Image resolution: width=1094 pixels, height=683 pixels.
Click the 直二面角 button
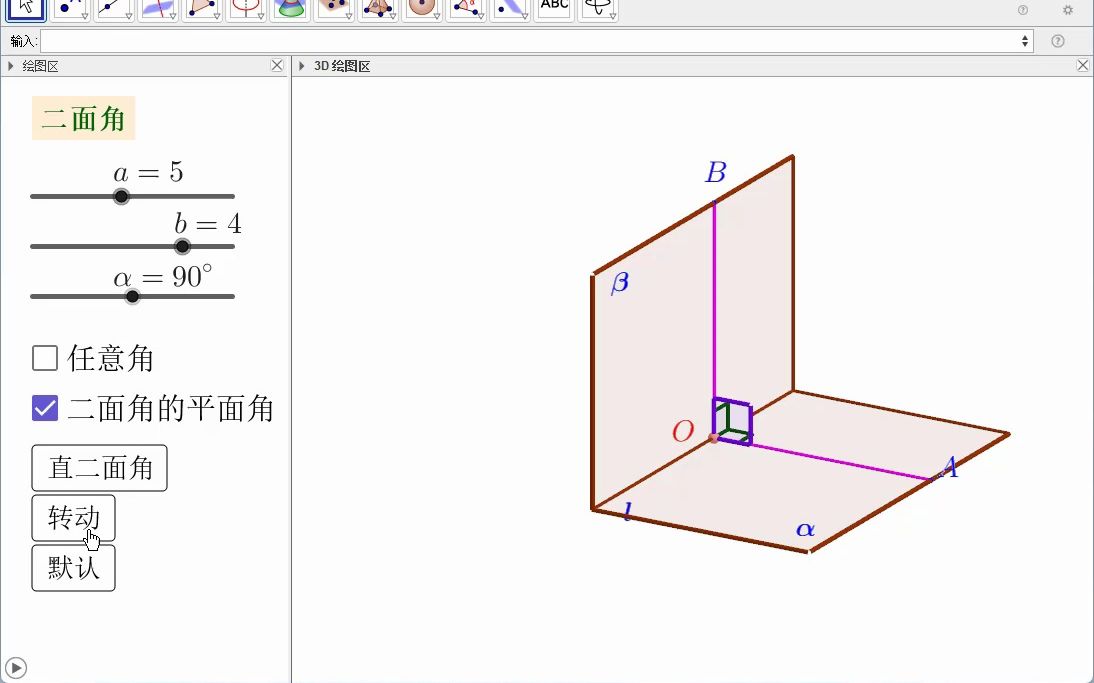click(100, 468)
